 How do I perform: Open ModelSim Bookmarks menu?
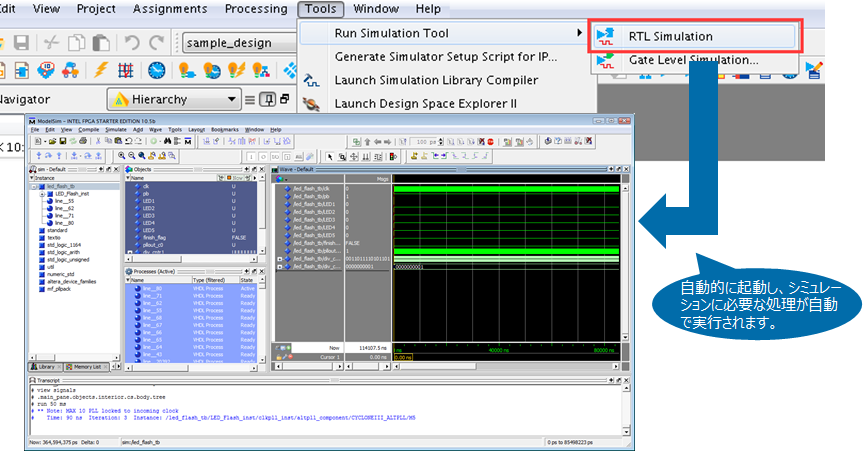click(225, 130)
